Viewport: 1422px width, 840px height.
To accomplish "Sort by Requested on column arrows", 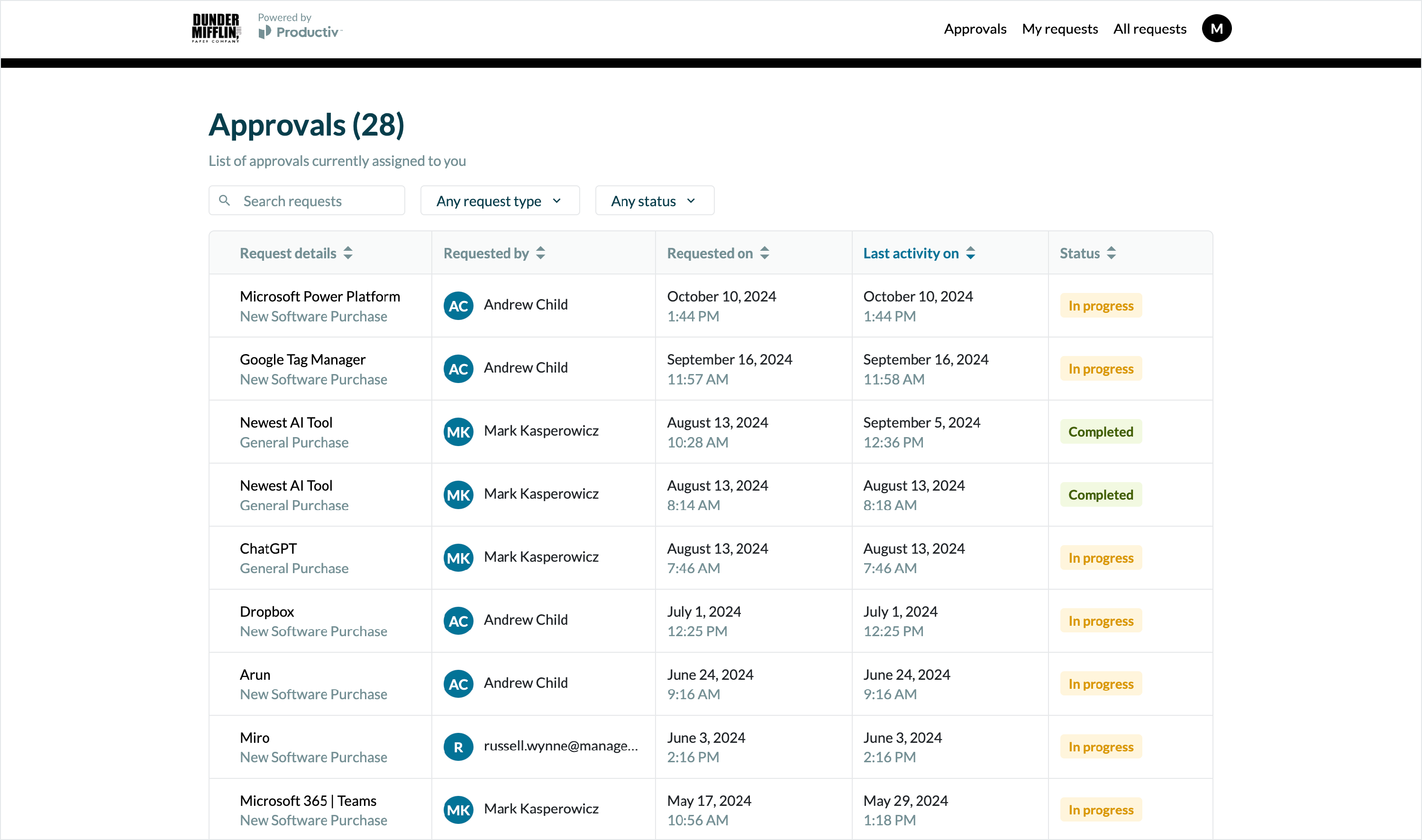I will (765, 253).
